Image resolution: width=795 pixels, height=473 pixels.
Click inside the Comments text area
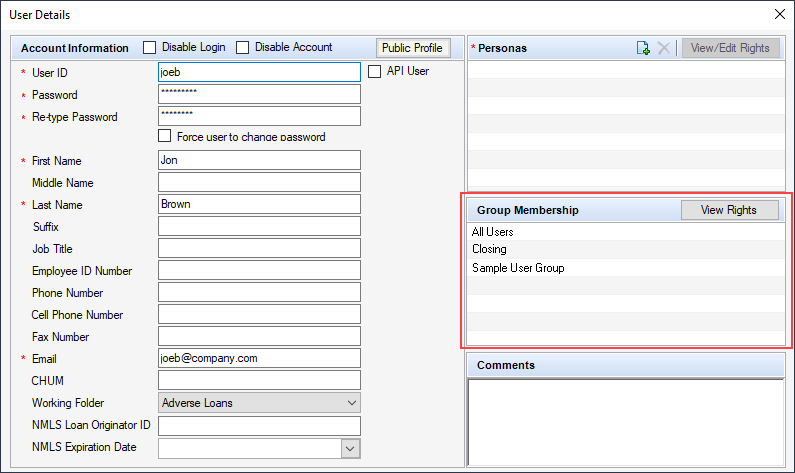[x=626, y=422]
